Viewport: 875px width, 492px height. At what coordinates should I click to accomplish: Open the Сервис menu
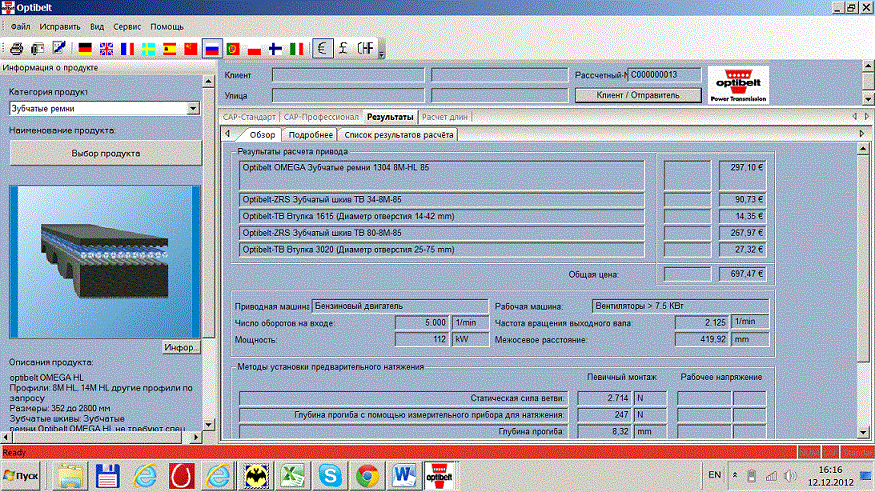click(x=127, y=27)
